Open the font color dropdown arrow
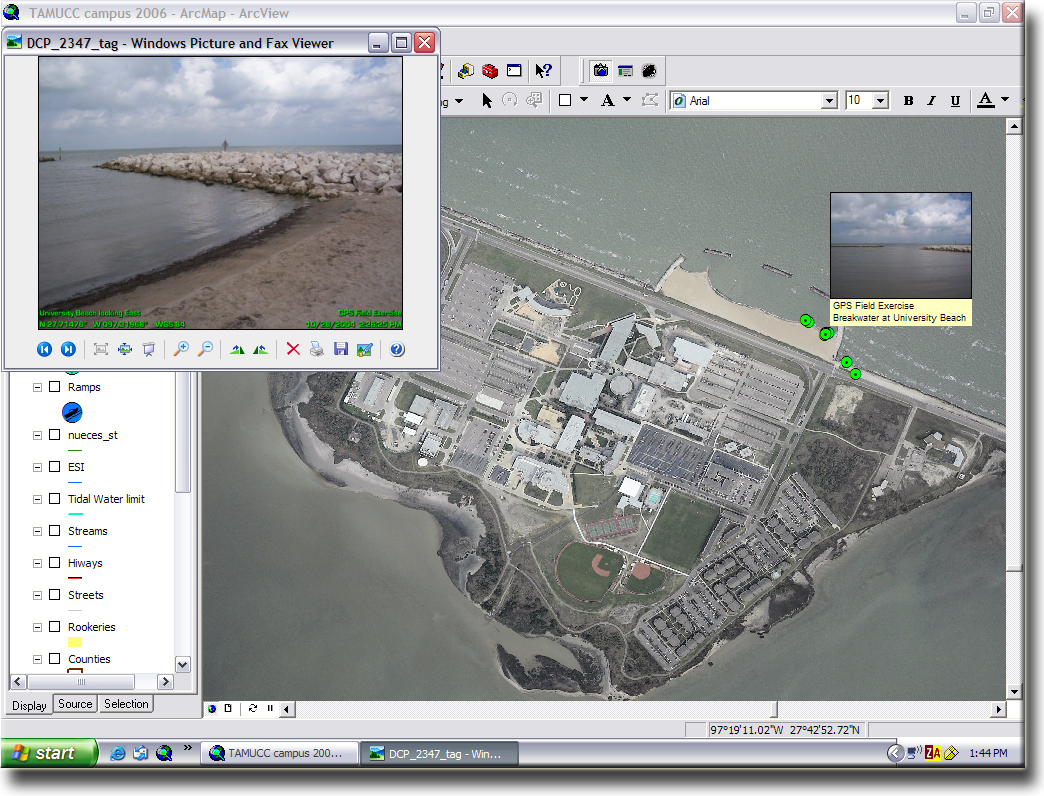The image size is (1044, 796). point(1005,100)
